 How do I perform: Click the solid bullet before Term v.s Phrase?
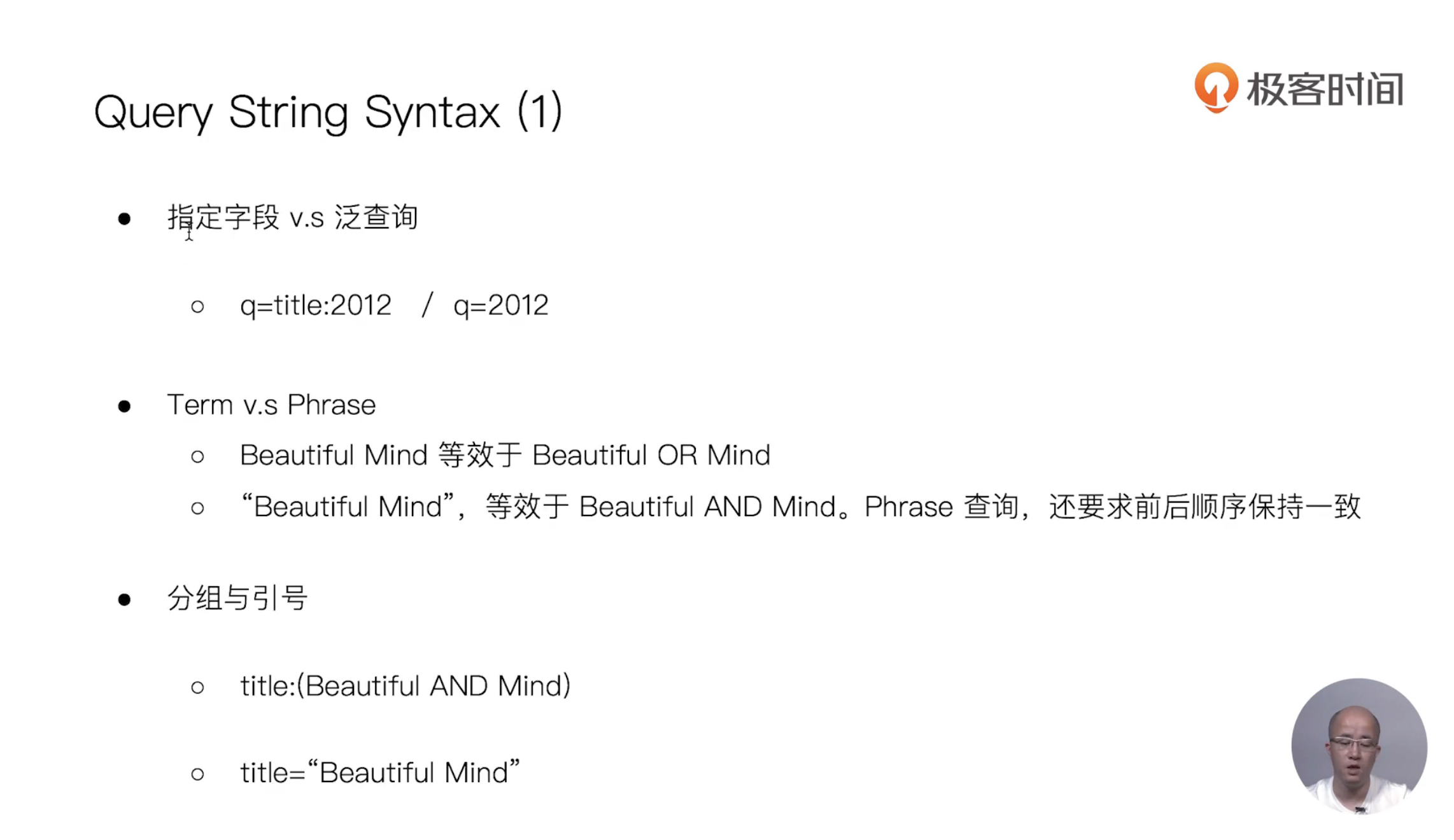click(x=124, y=406)
